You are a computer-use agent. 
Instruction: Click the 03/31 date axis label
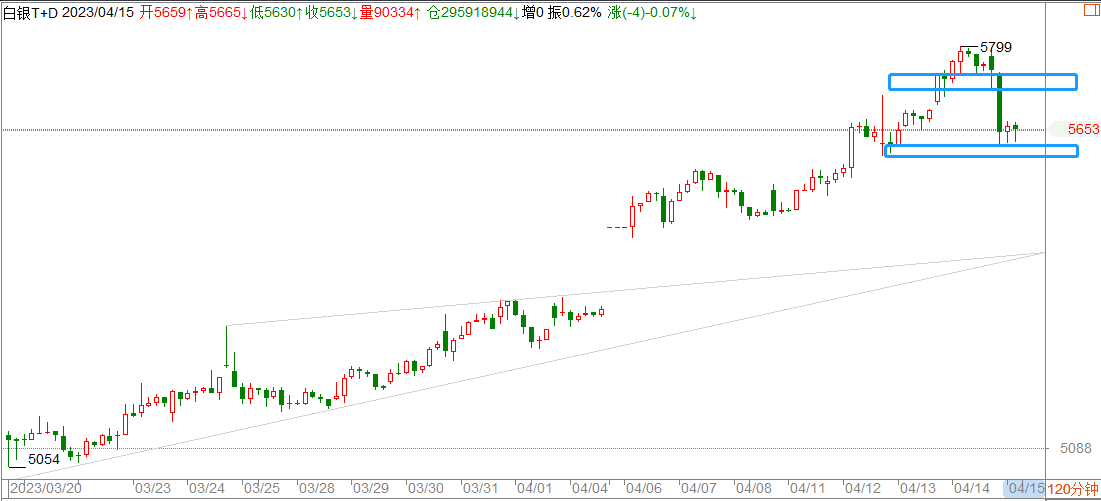[x=480, y=488]
